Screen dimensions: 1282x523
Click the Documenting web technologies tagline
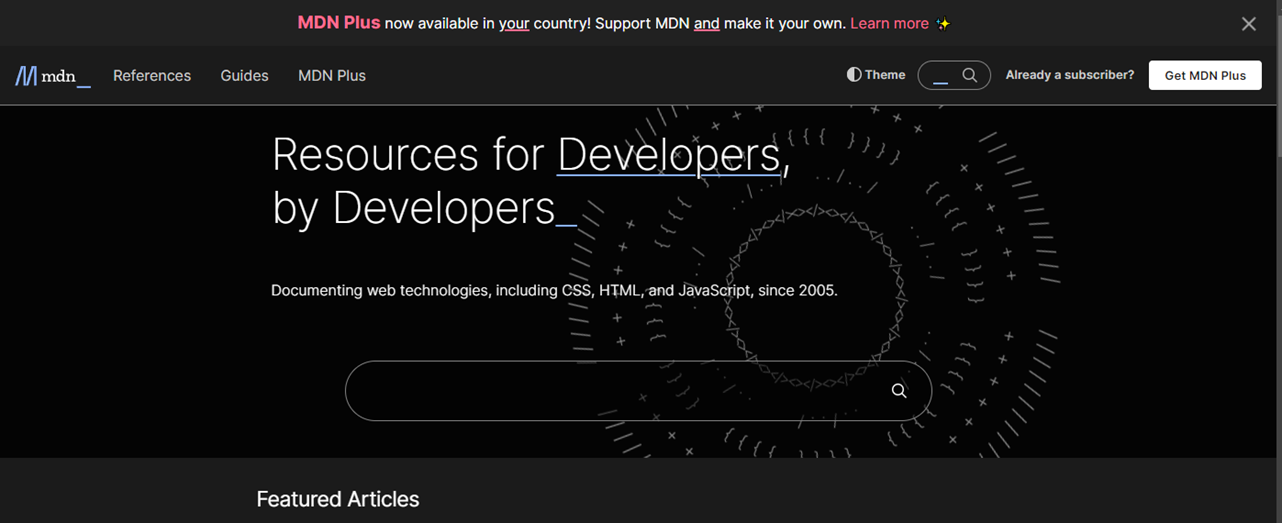(x=554, y=291)
